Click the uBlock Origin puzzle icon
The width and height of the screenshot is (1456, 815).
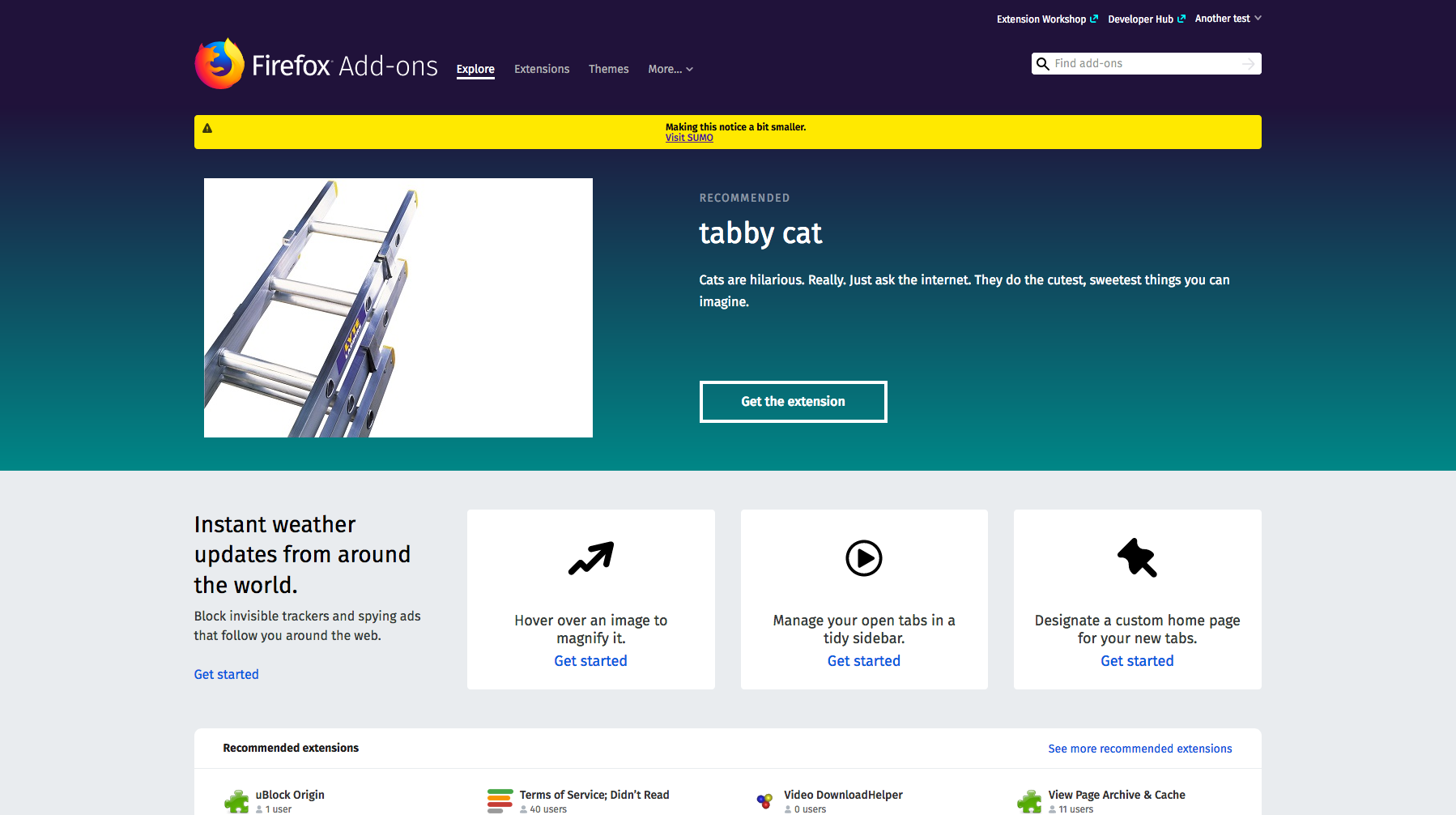click(x=236, y=801)
